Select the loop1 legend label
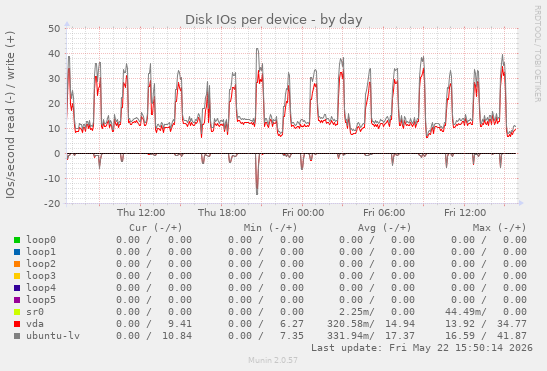 (x=41, y=252)
